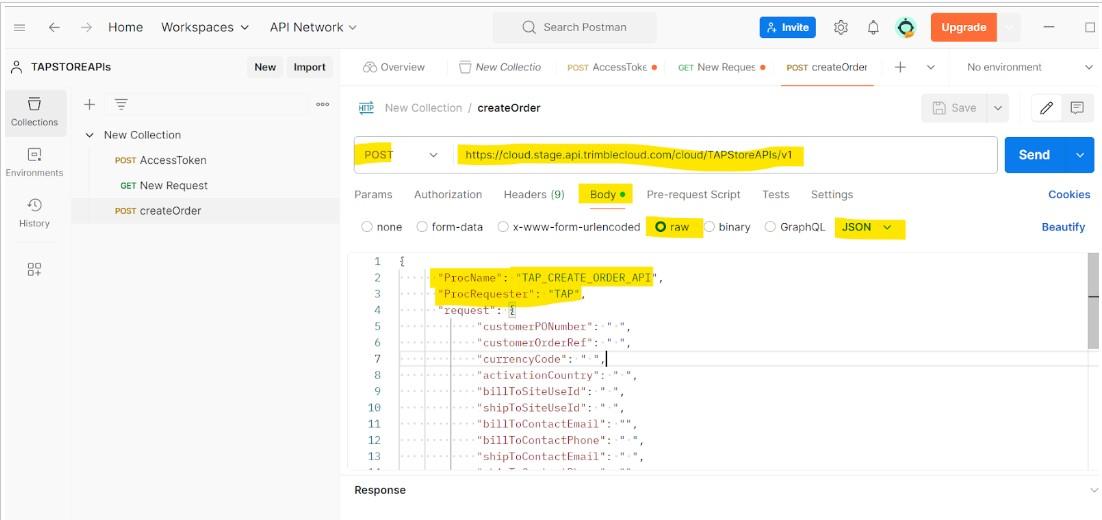Open the History sidebar icon

(x=35, y=212)
